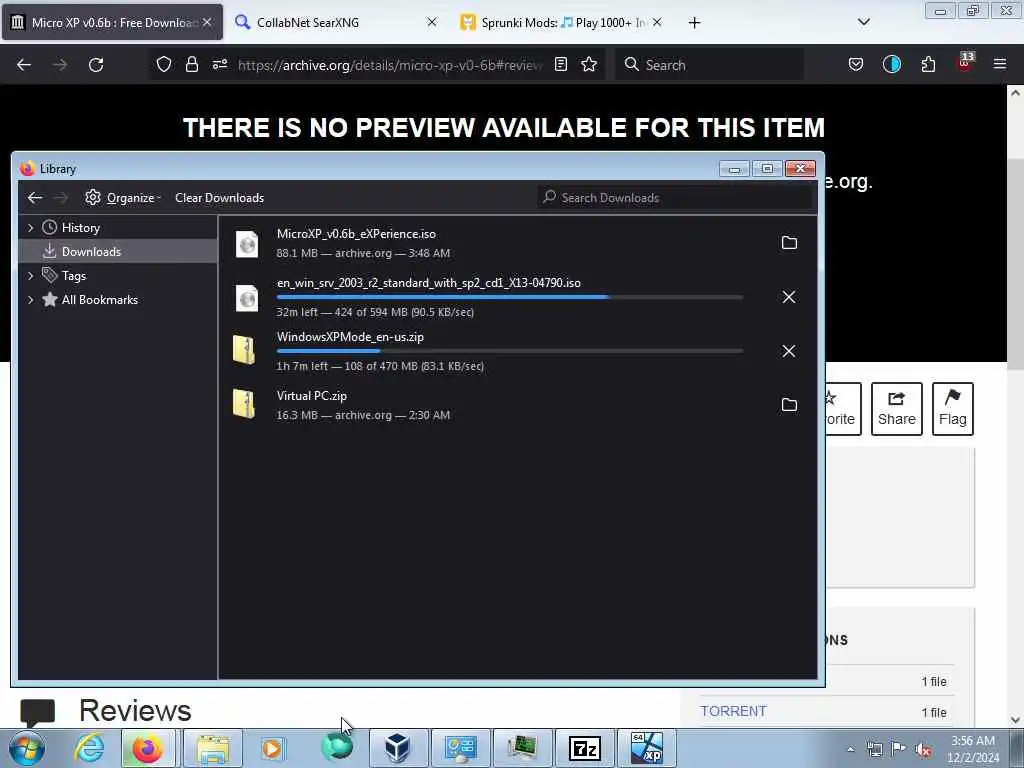This screenshot has width=1024, height=768.
Task: Open Windows Explorer from taskbar
Action: click(x=212, y=748)
